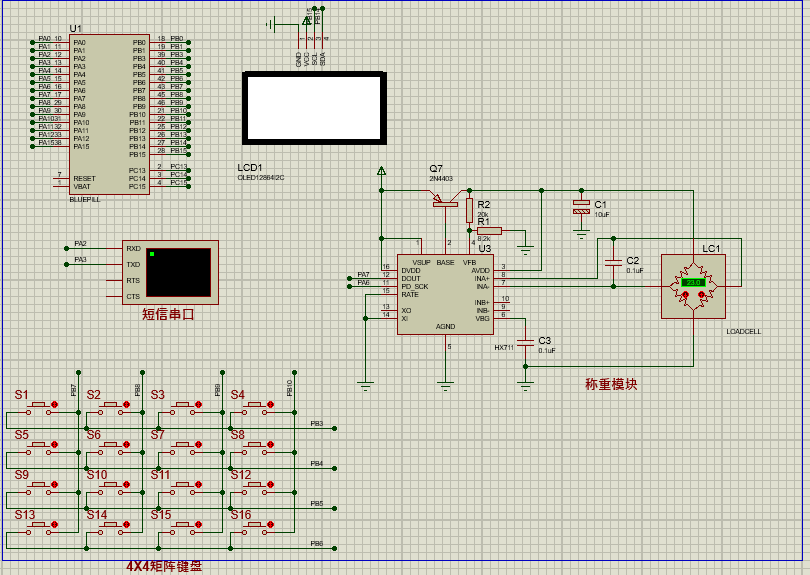Screen dimensions: 810x575
Task: Select pushbutton S14 switch symbol
Action: 111,528
